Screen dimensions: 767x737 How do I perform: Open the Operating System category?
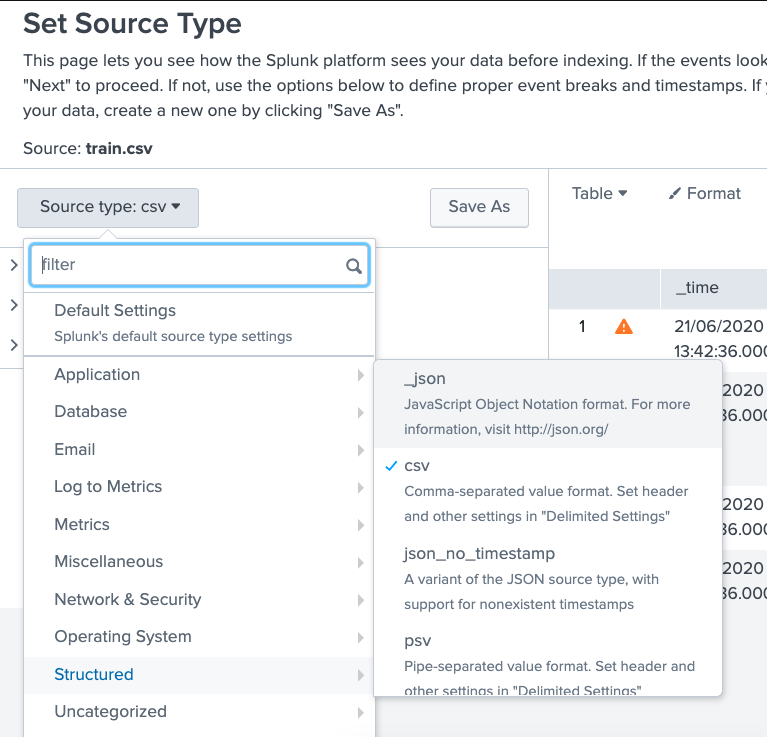click(x=199, y=637)
